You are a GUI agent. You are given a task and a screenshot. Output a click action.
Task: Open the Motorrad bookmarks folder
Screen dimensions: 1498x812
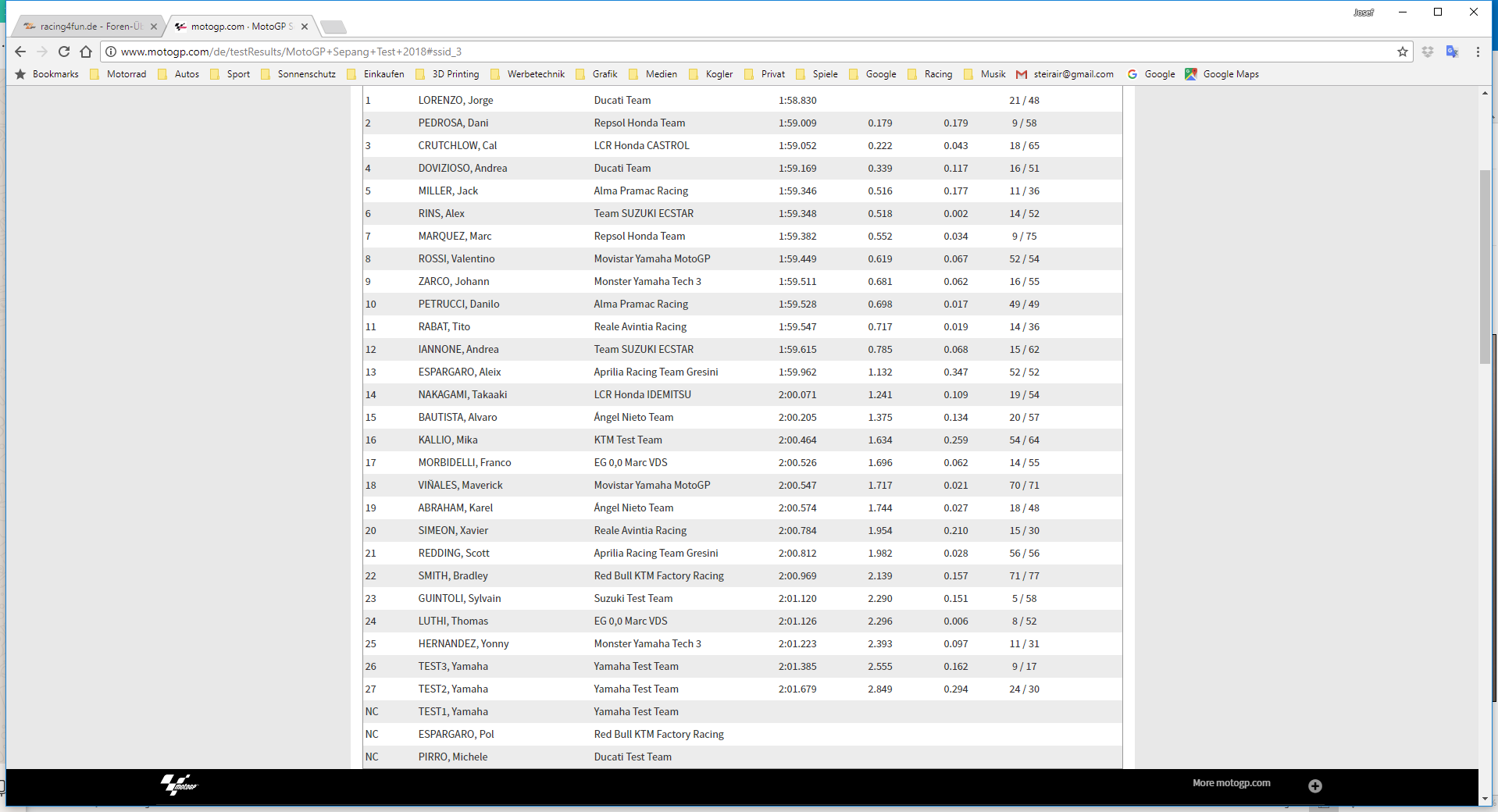(x=119, y=74)
